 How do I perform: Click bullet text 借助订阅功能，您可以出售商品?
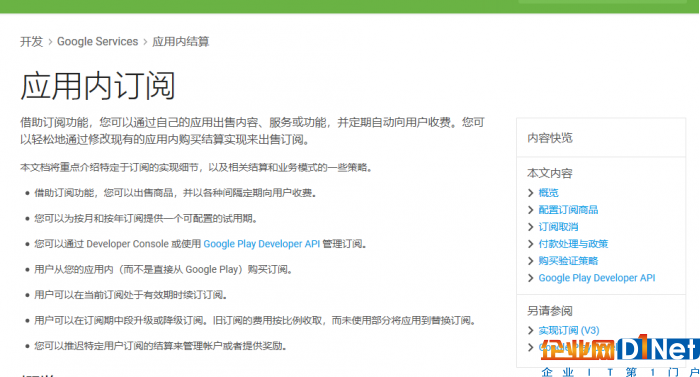(175, 193)
